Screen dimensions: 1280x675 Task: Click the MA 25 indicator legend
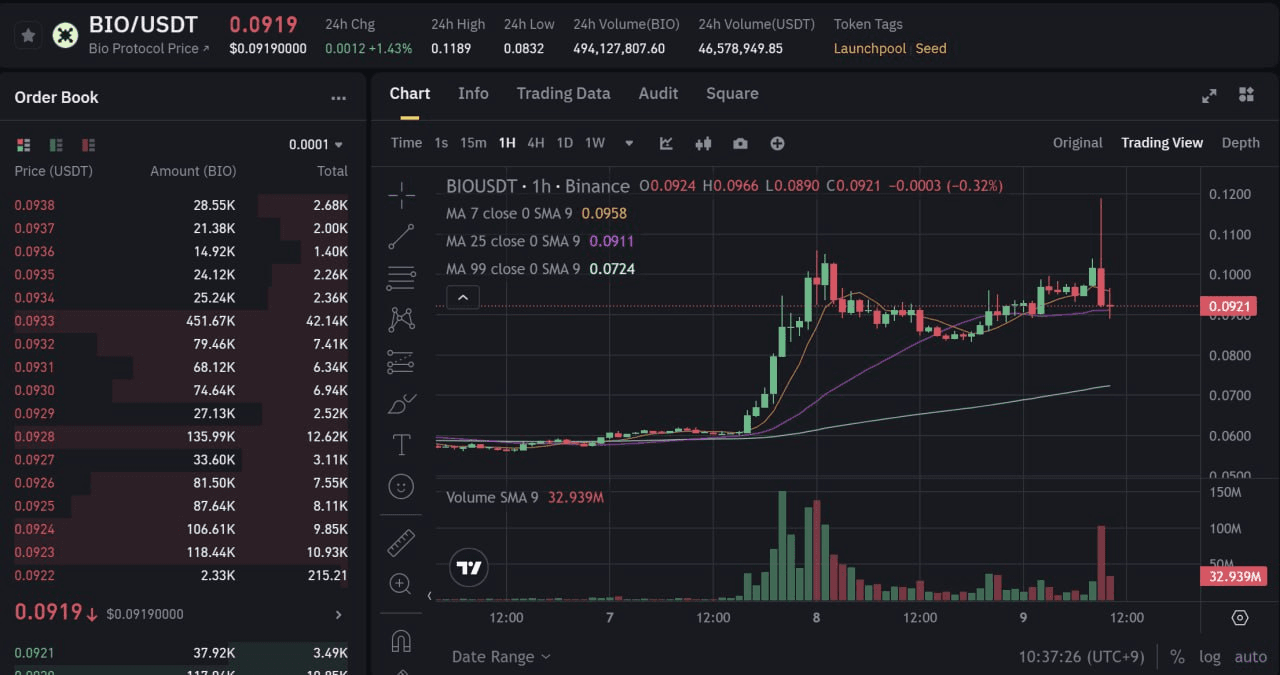[x=540, y=241]
